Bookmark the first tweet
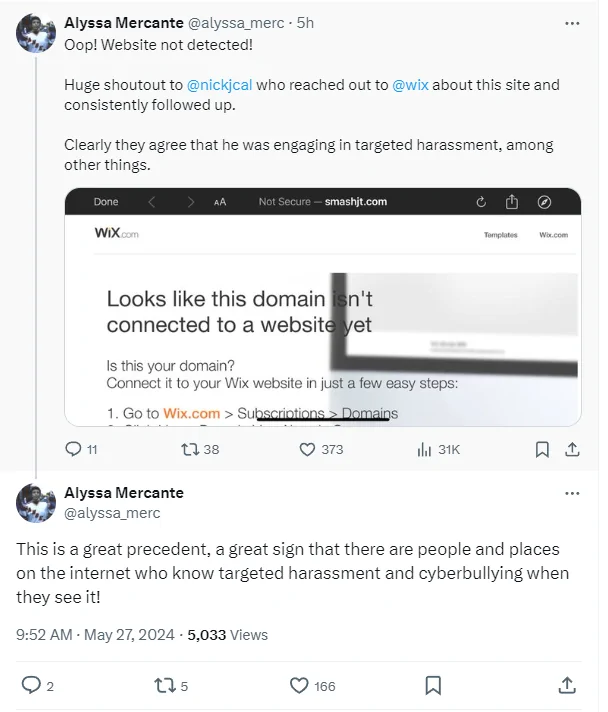This screenshot has height=712, width=608. click(x=541, y=449)
